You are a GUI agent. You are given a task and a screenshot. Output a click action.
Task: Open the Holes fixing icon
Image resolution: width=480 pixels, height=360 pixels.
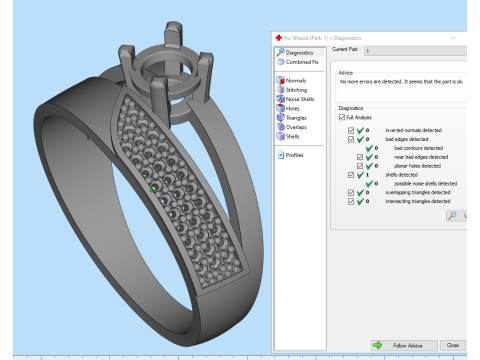280,108
